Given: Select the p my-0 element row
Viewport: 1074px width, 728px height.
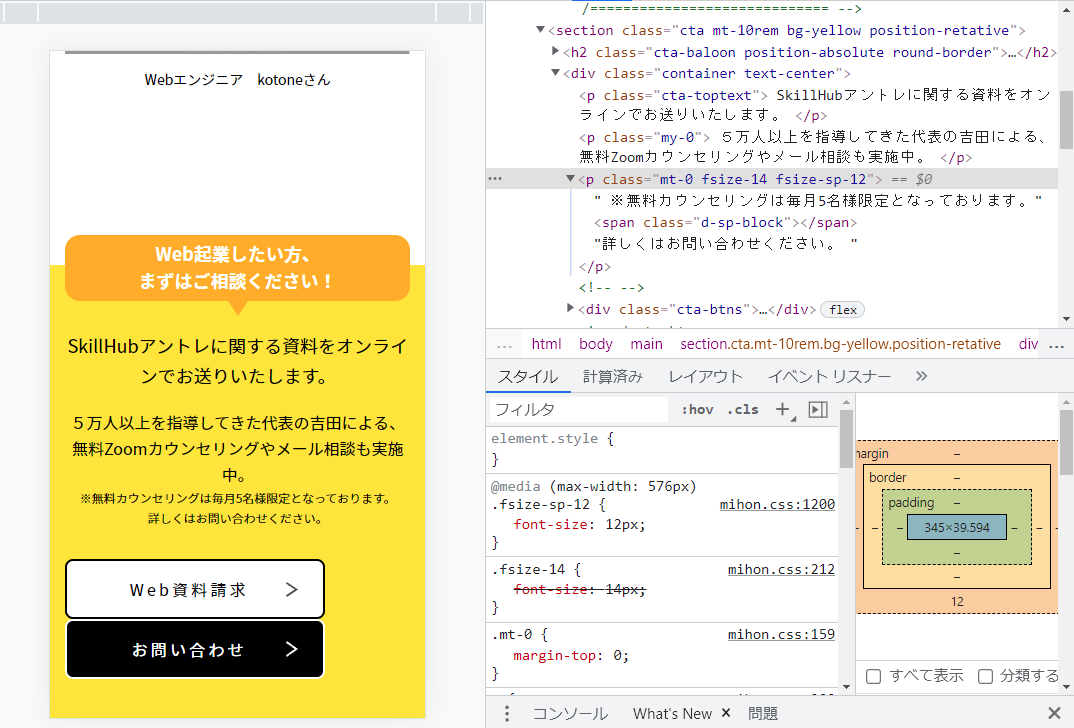Looking at the screenshot, I should point(814,147).
